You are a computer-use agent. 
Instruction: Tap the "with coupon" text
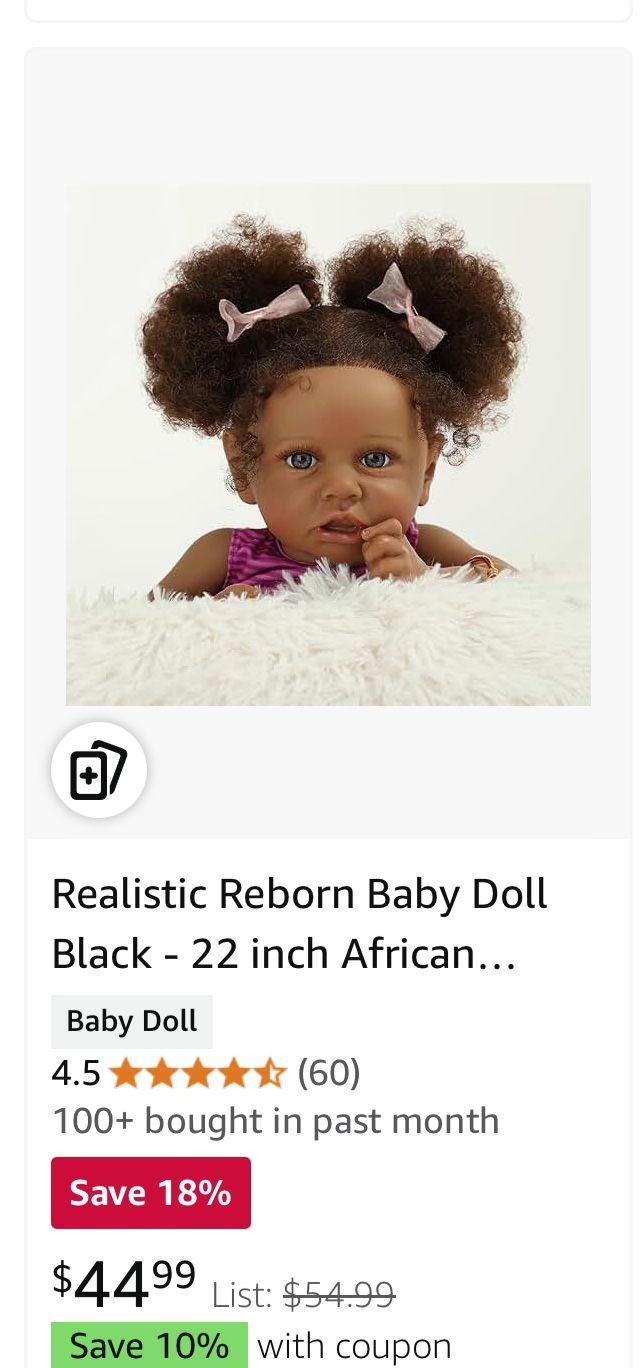[x=354, y=1346]
